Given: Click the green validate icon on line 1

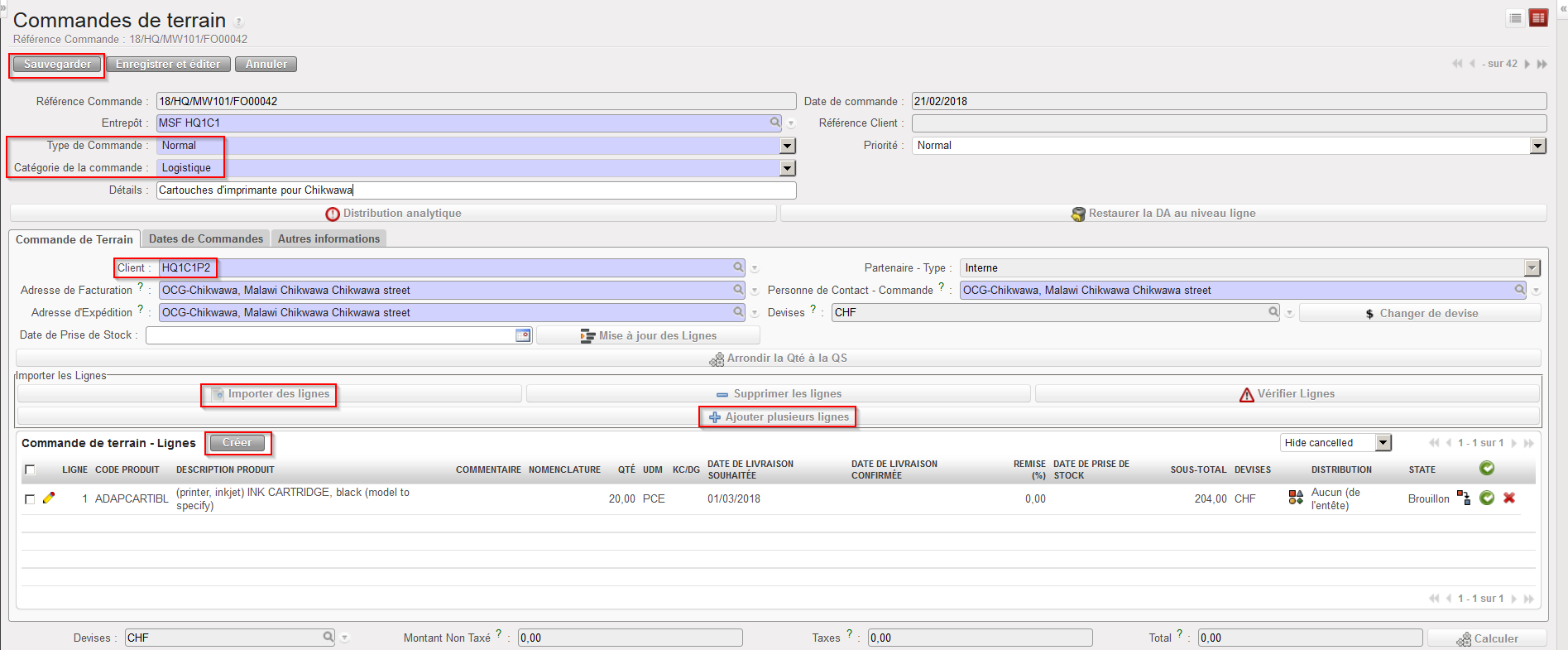Looking at the screenshot, I should (x=1487, y=498).
